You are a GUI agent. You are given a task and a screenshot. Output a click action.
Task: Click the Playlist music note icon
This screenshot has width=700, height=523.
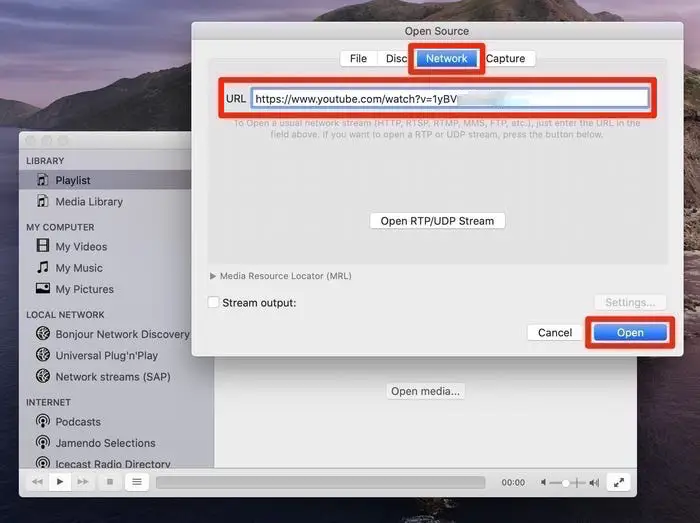(42, 180)
